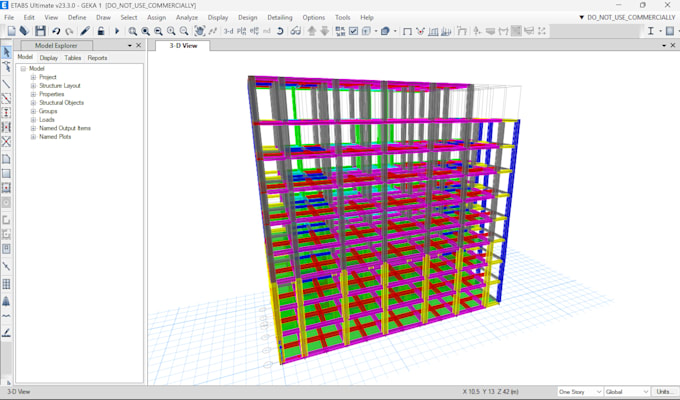Open the Global coordinate system dropdown
The image size is (680, 400).
pyautogui.click(x=627, y=392)
